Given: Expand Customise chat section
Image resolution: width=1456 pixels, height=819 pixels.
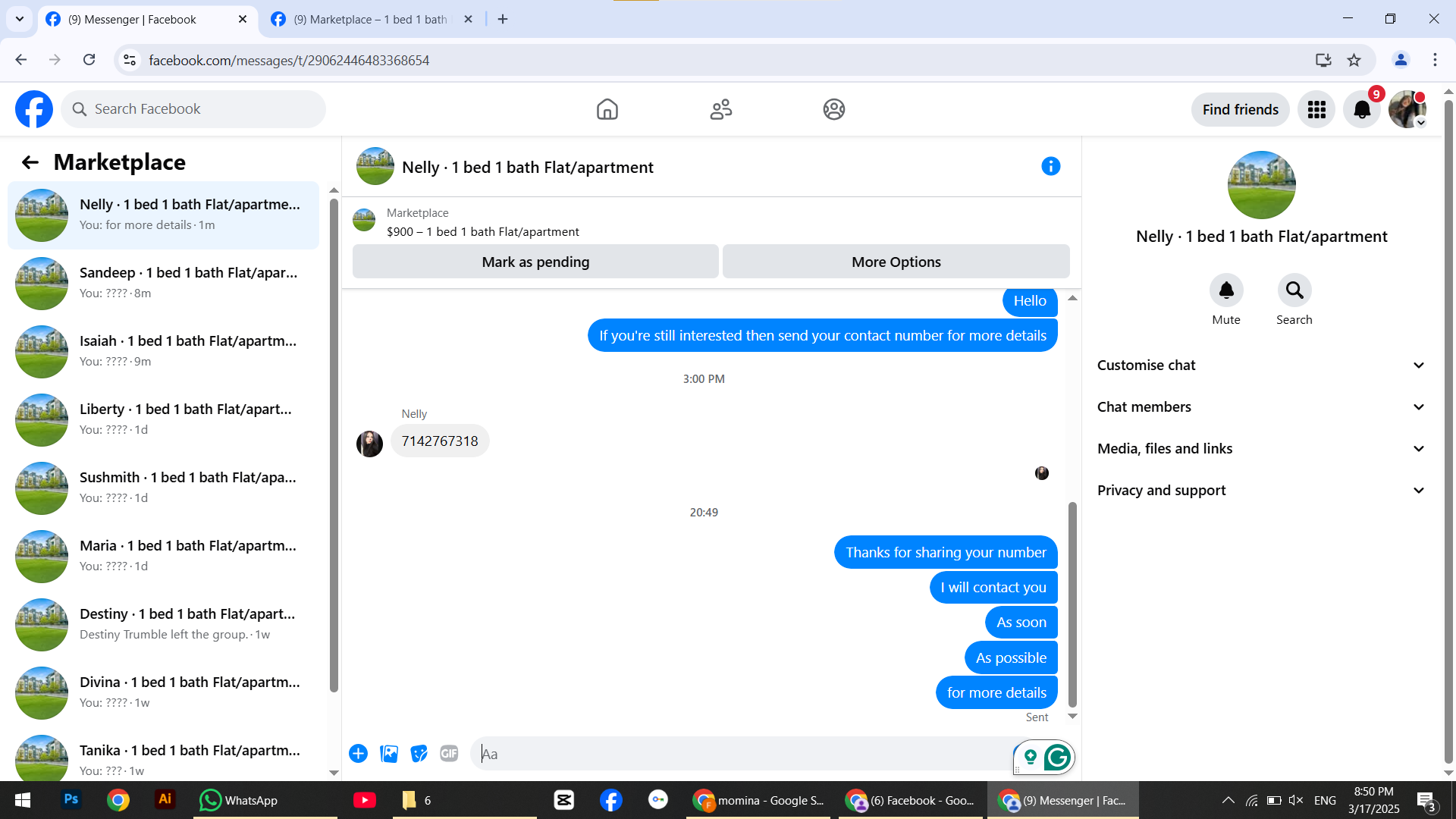Looking at the screenshot, I should [x=1261, y=366].
